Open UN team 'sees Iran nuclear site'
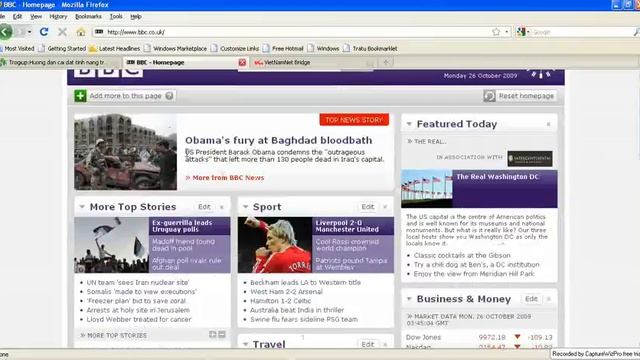The image size is (640, 360). tap(138, 282)
